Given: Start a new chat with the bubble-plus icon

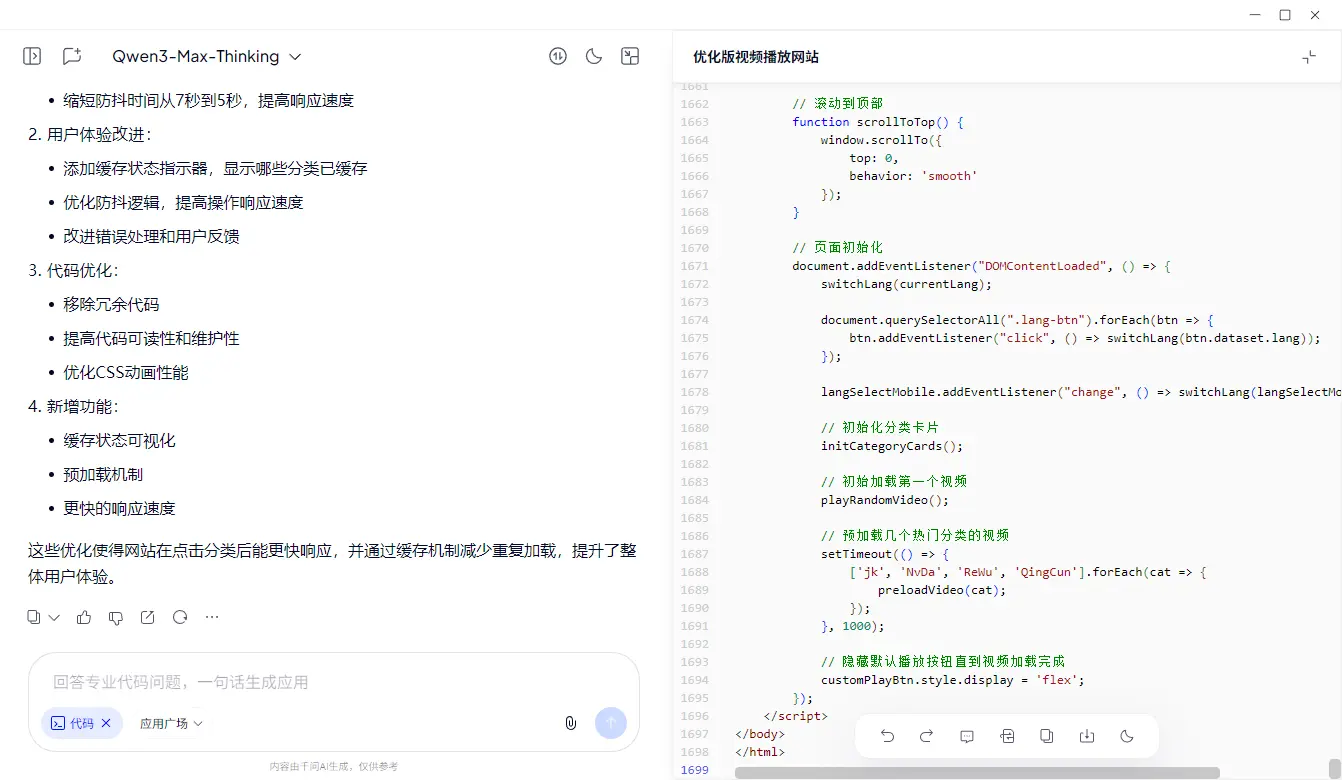Looking at the screenshot, I should coord(72,56).
